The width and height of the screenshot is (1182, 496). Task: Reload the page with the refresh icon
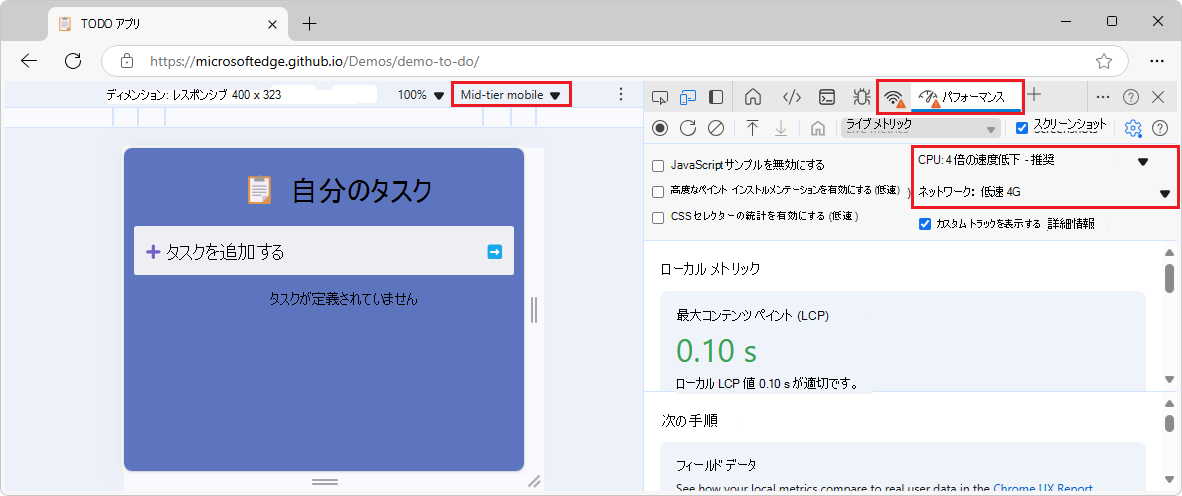[73, 61]
